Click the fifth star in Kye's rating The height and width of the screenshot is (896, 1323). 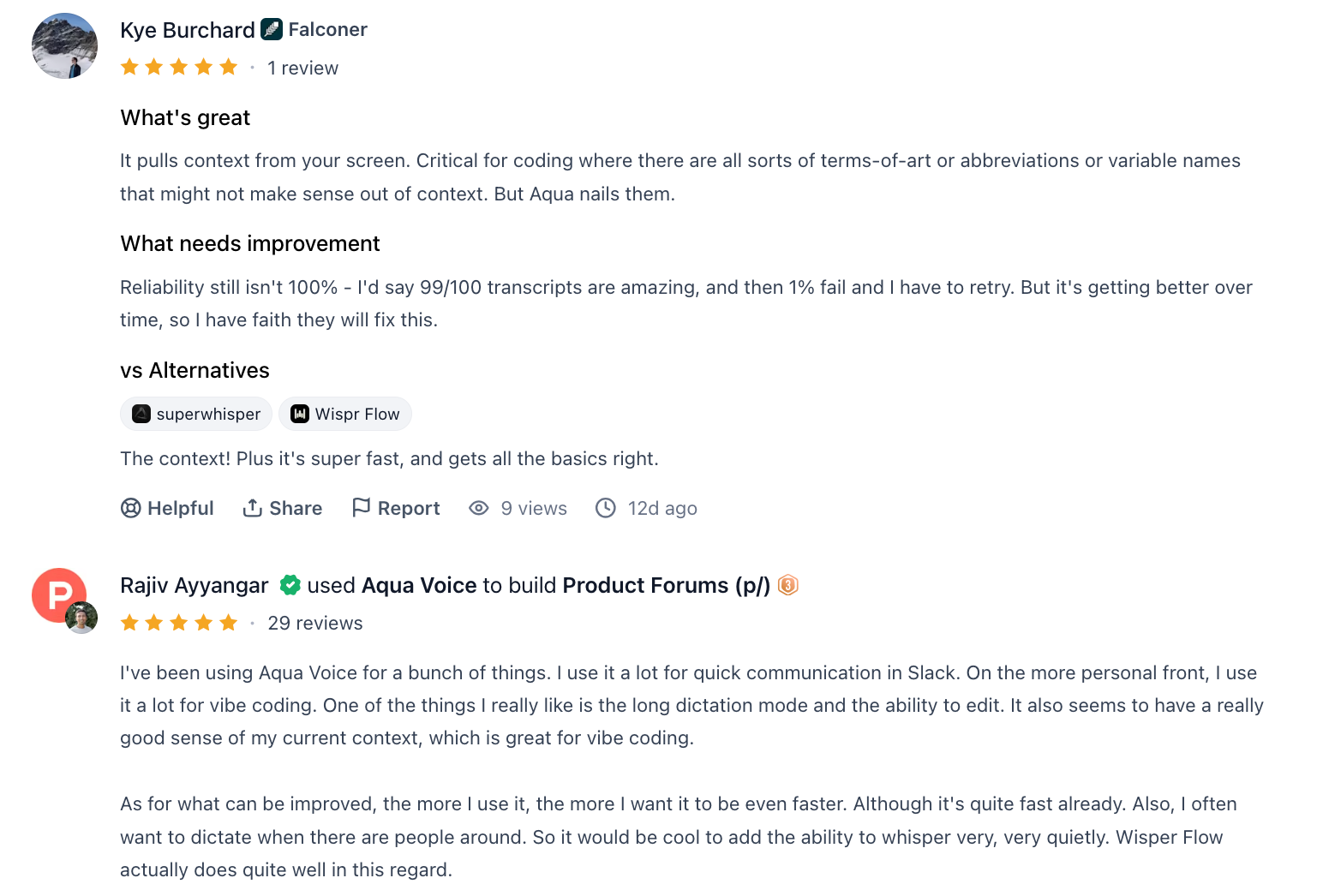[x=229, y=66]
